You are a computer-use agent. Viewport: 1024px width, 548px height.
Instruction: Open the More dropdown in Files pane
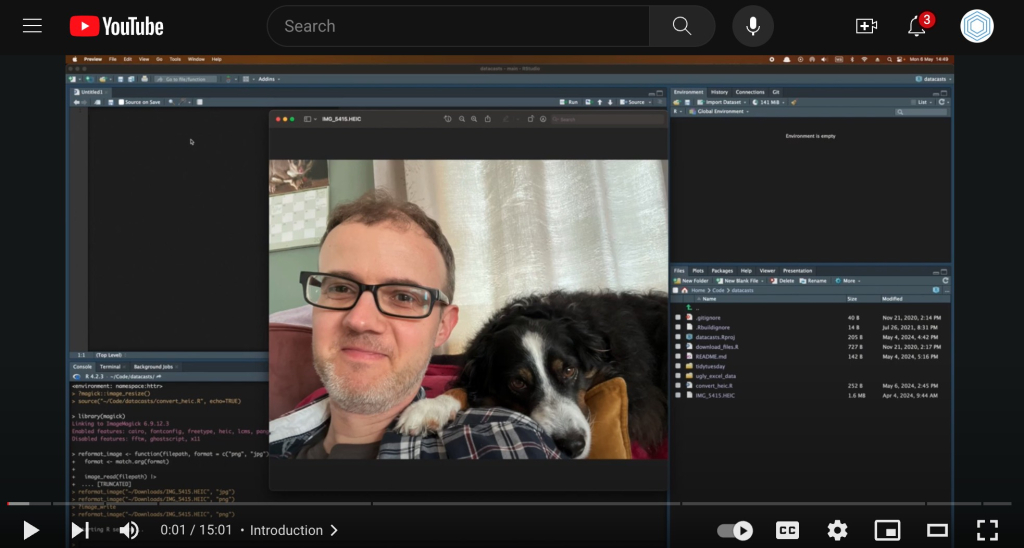(848, 281)
